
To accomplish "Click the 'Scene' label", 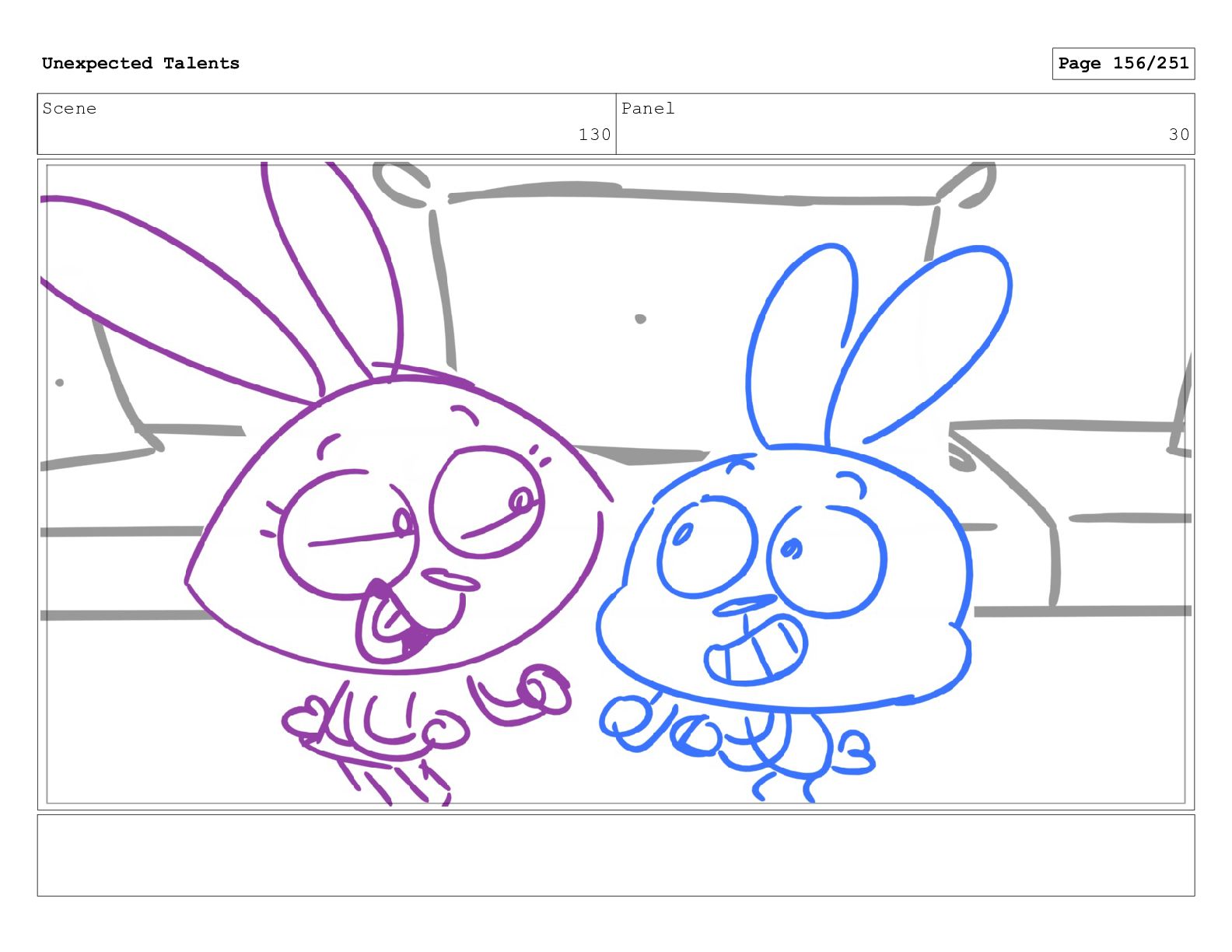I will click(x=69, y=108).
